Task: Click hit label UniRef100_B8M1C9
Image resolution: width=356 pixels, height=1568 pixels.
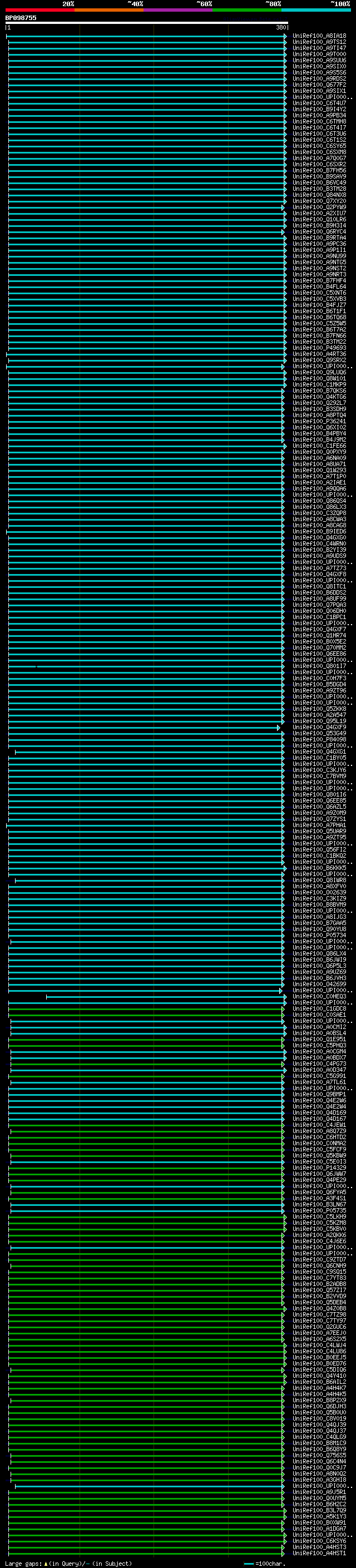Action: 319,1443
